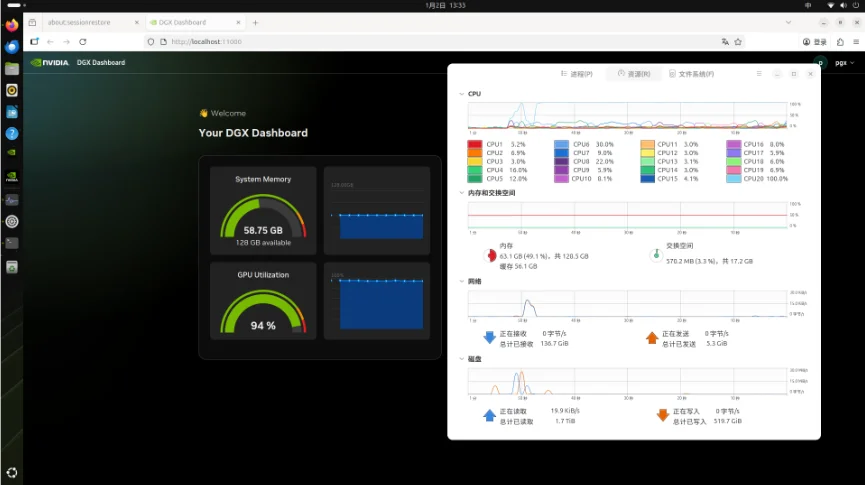This screenshot has height=485, width=865.
Task: Click the browser reload icon
Action: point(82,42)
